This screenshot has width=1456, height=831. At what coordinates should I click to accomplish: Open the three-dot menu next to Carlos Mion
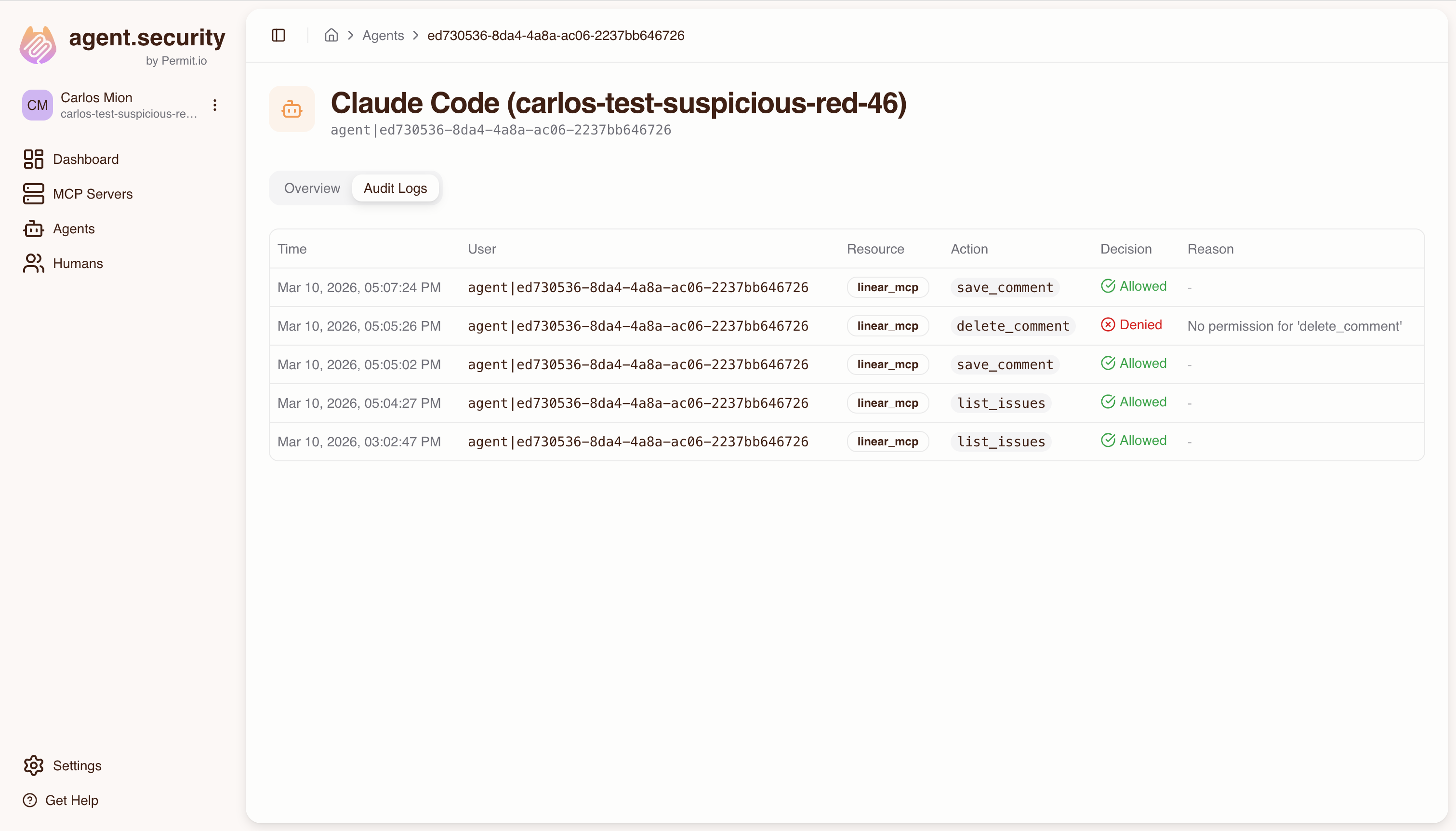pos(214,105)
